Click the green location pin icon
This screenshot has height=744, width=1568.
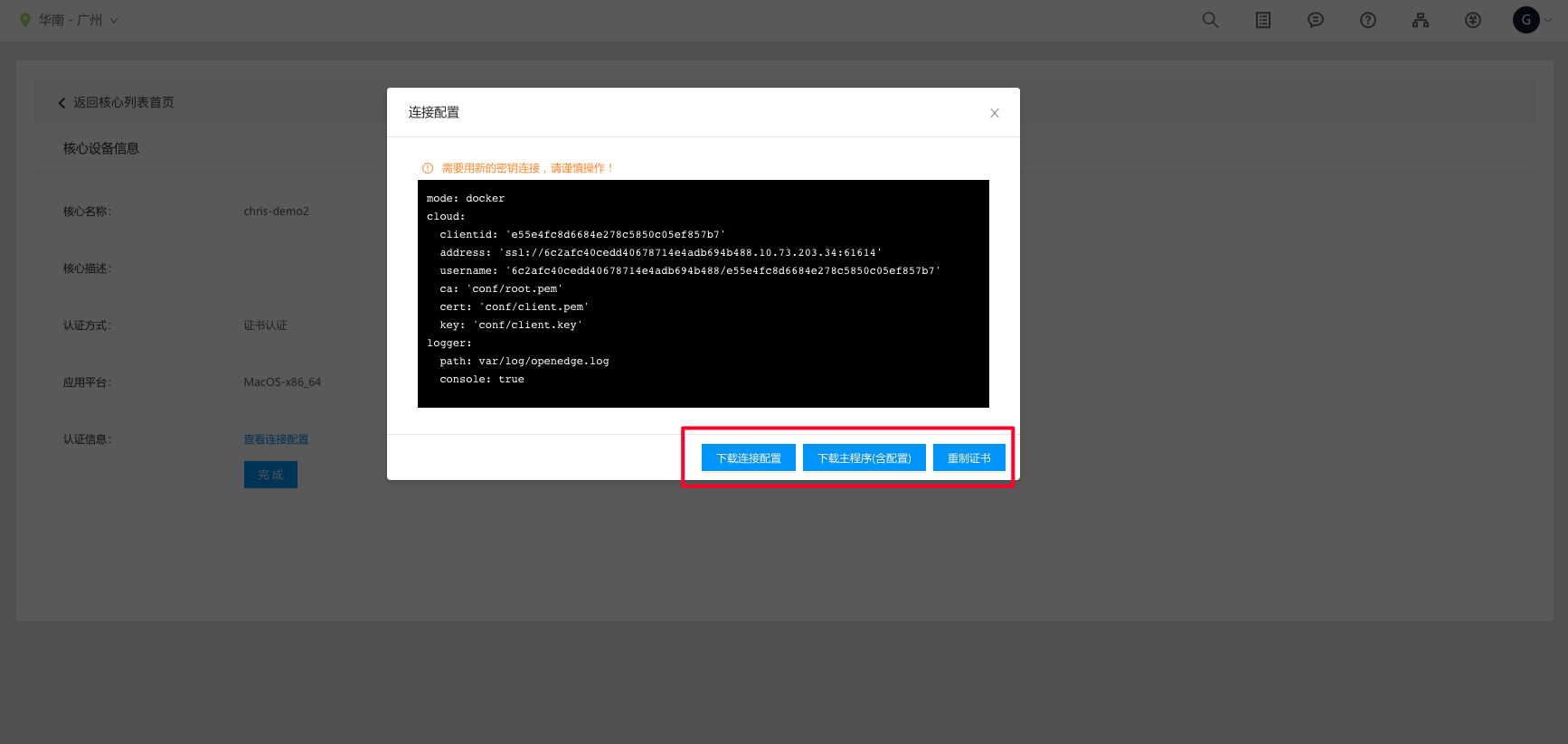tap(25, 20)
